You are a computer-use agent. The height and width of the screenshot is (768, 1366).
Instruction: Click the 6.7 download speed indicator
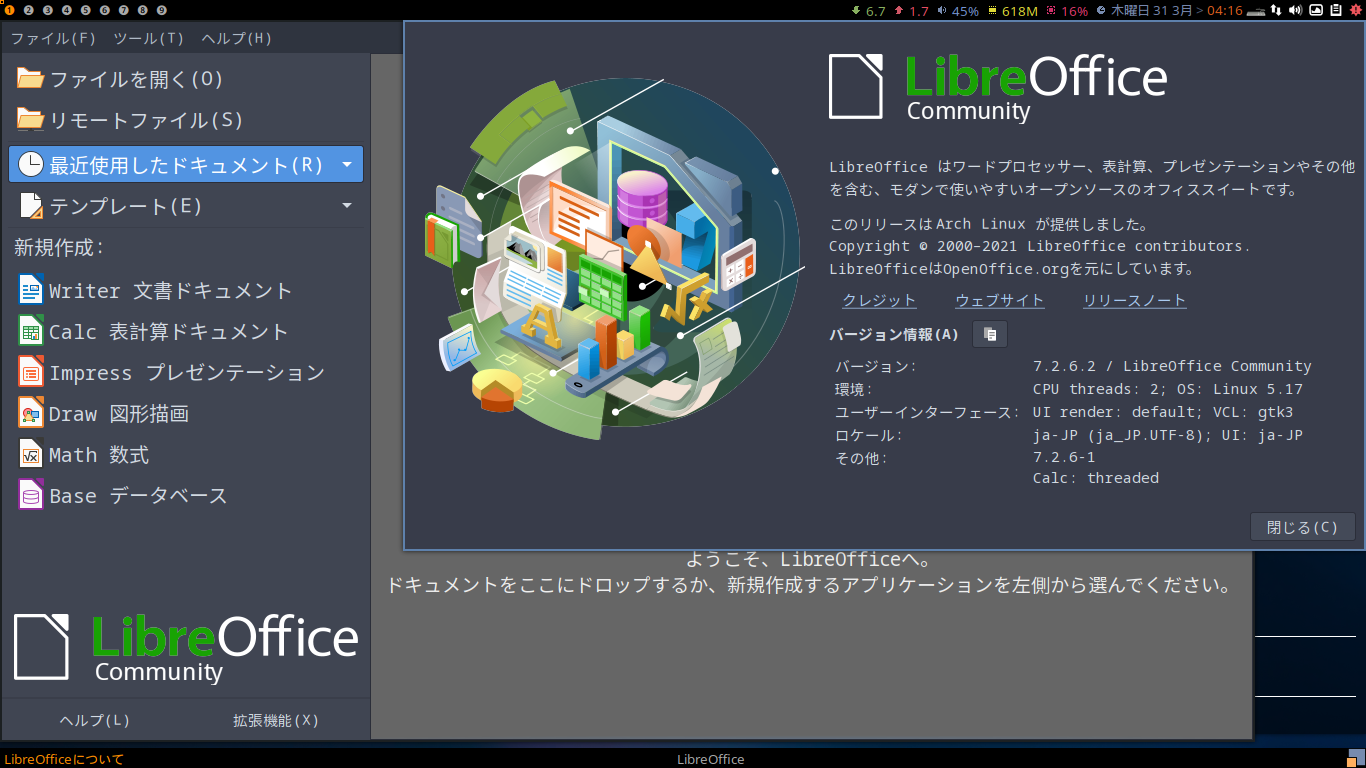(875, 11)
